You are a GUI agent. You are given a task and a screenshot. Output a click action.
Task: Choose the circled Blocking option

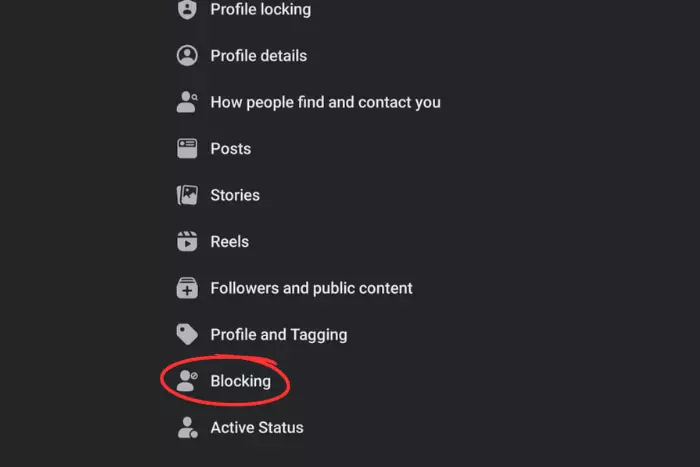[240, 381]
